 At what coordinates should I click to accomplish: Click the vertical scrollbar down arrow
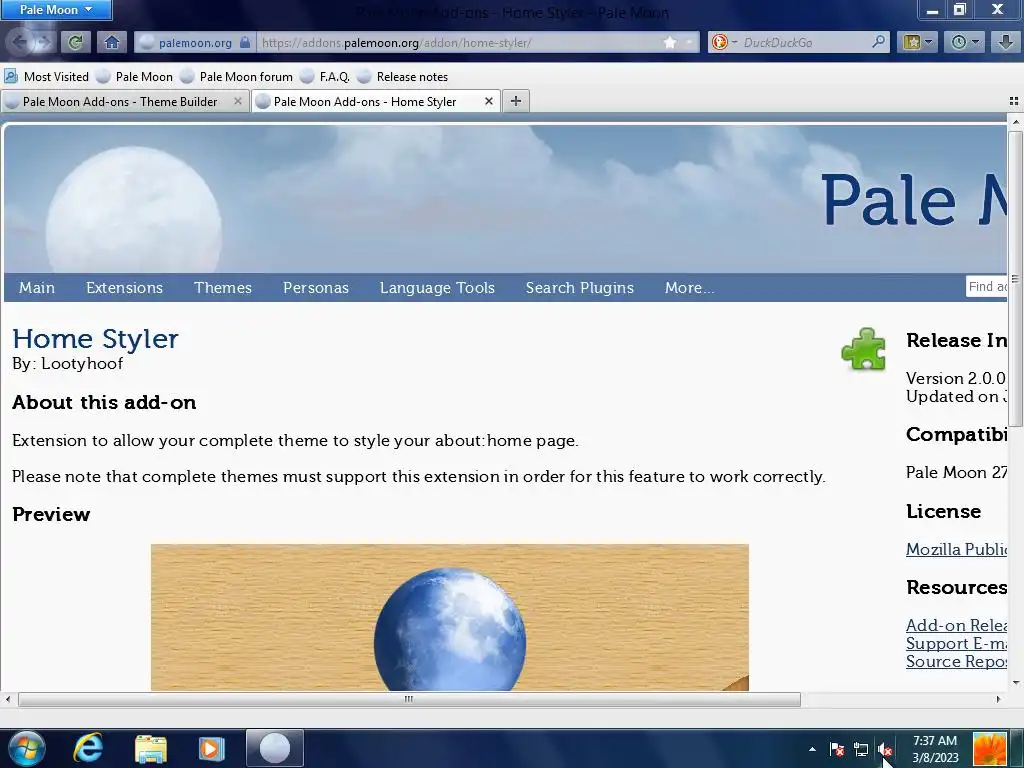click(x=1015, y=683)
